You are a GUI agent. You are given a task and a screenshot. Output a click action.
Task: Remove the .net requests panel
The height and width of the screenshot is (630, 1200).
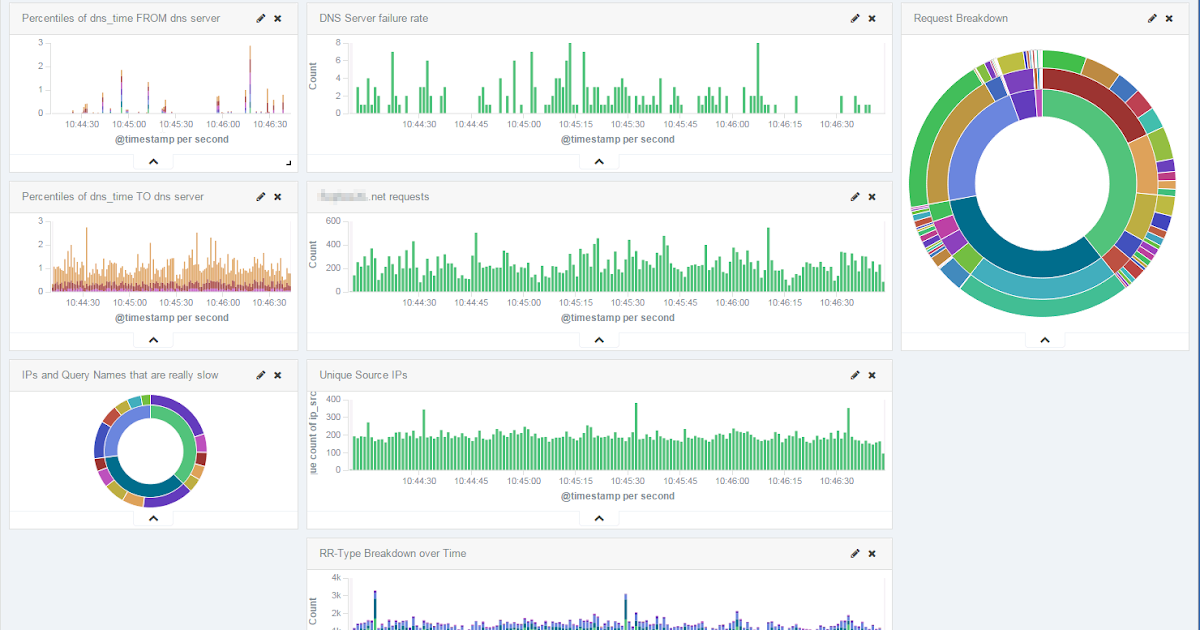[x=872, y=196]
